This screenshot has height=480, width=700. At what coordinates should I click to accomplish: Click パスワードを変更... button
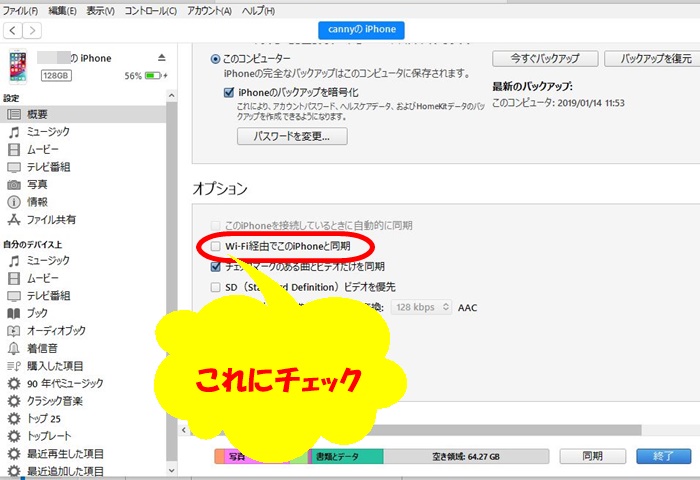click(292, 136)
